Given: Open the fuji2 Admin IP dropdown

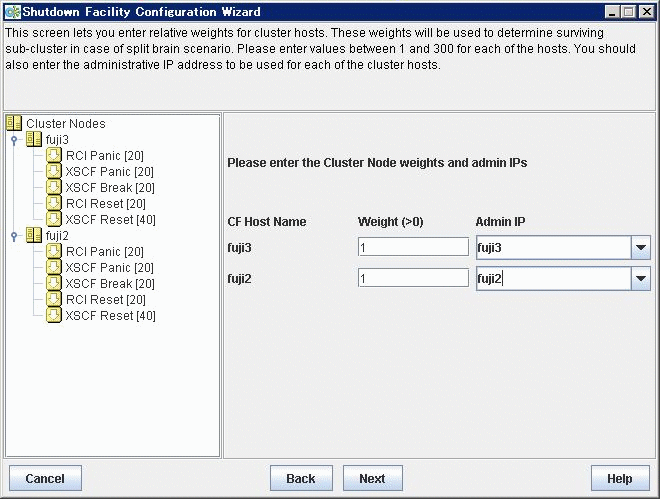Looking at the screenshot, I should tap(641, 279).
